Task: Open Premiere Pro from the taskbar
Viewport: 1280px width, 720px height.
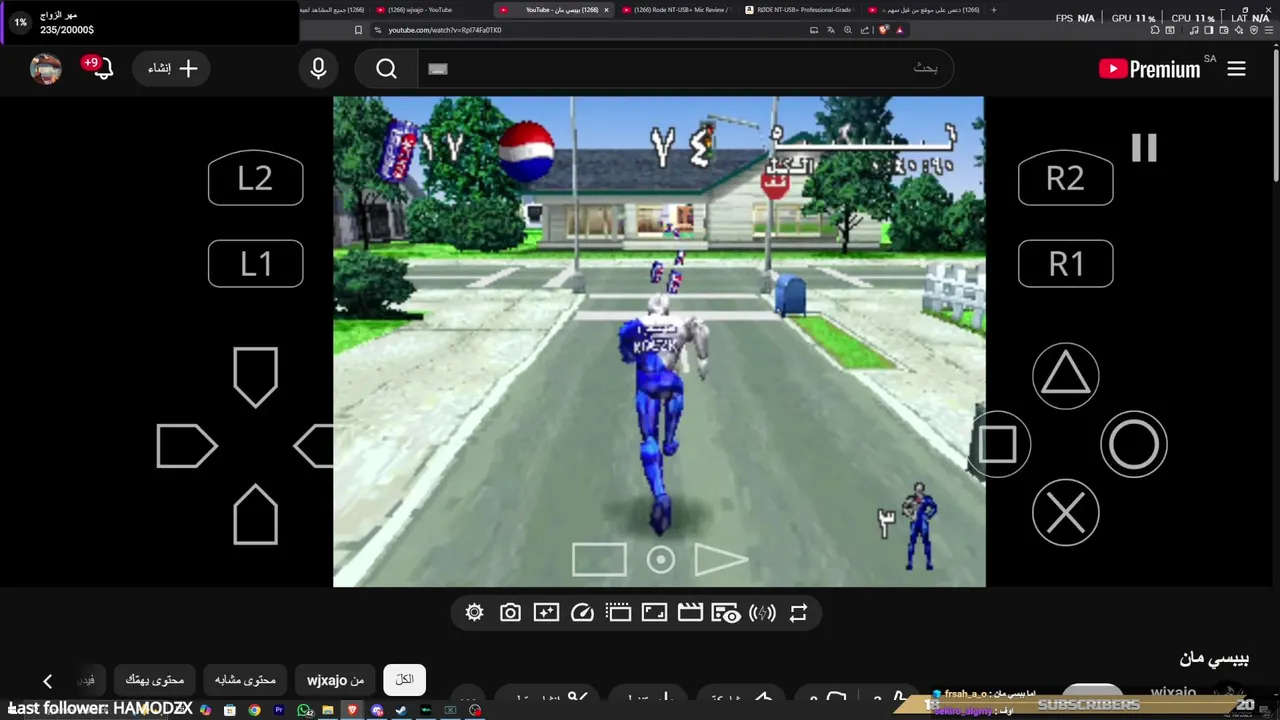Action: (x=279, y=710)
